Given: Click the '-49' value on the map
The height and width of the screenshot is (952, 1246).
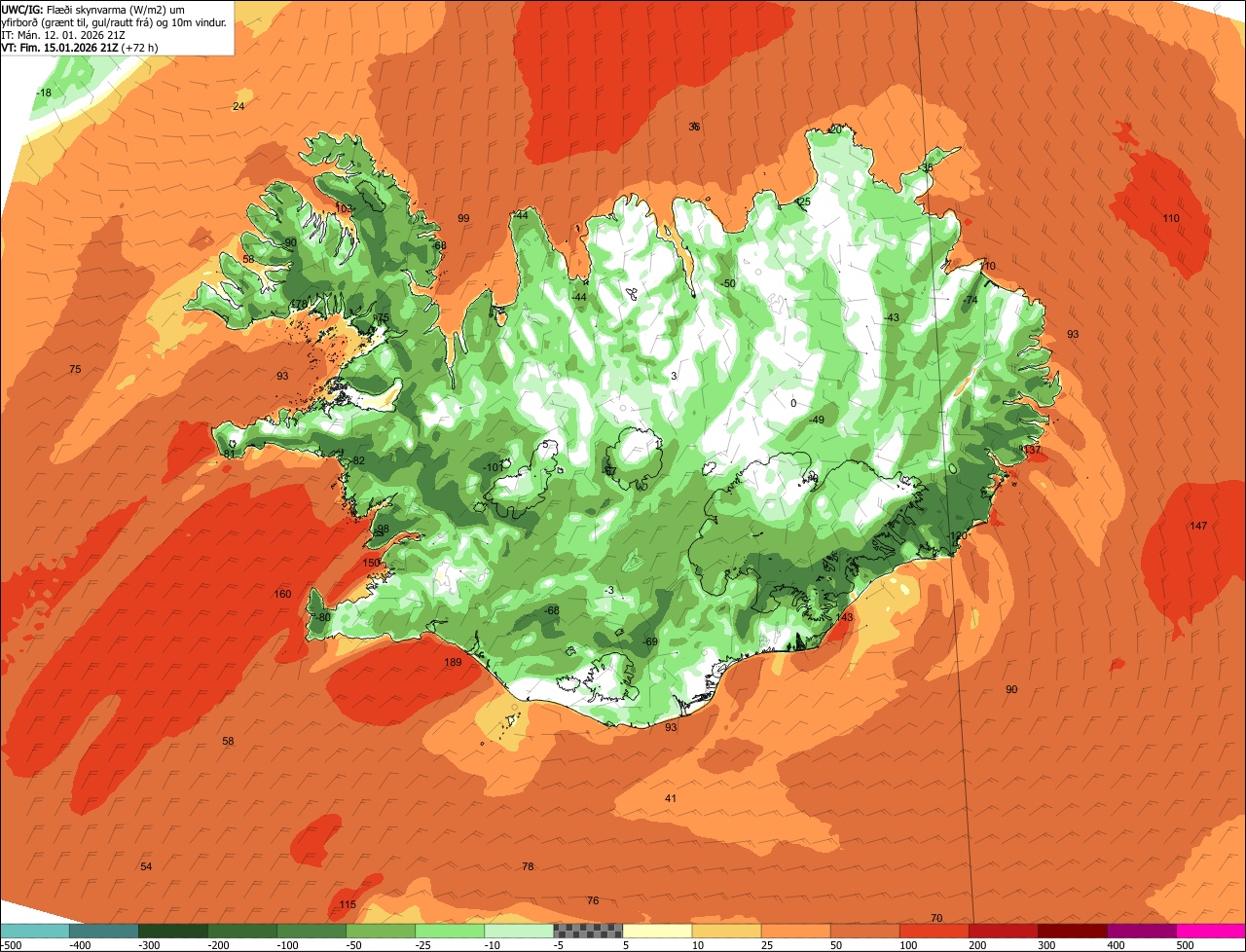Looking at the screenshot, I should [816, 420].
